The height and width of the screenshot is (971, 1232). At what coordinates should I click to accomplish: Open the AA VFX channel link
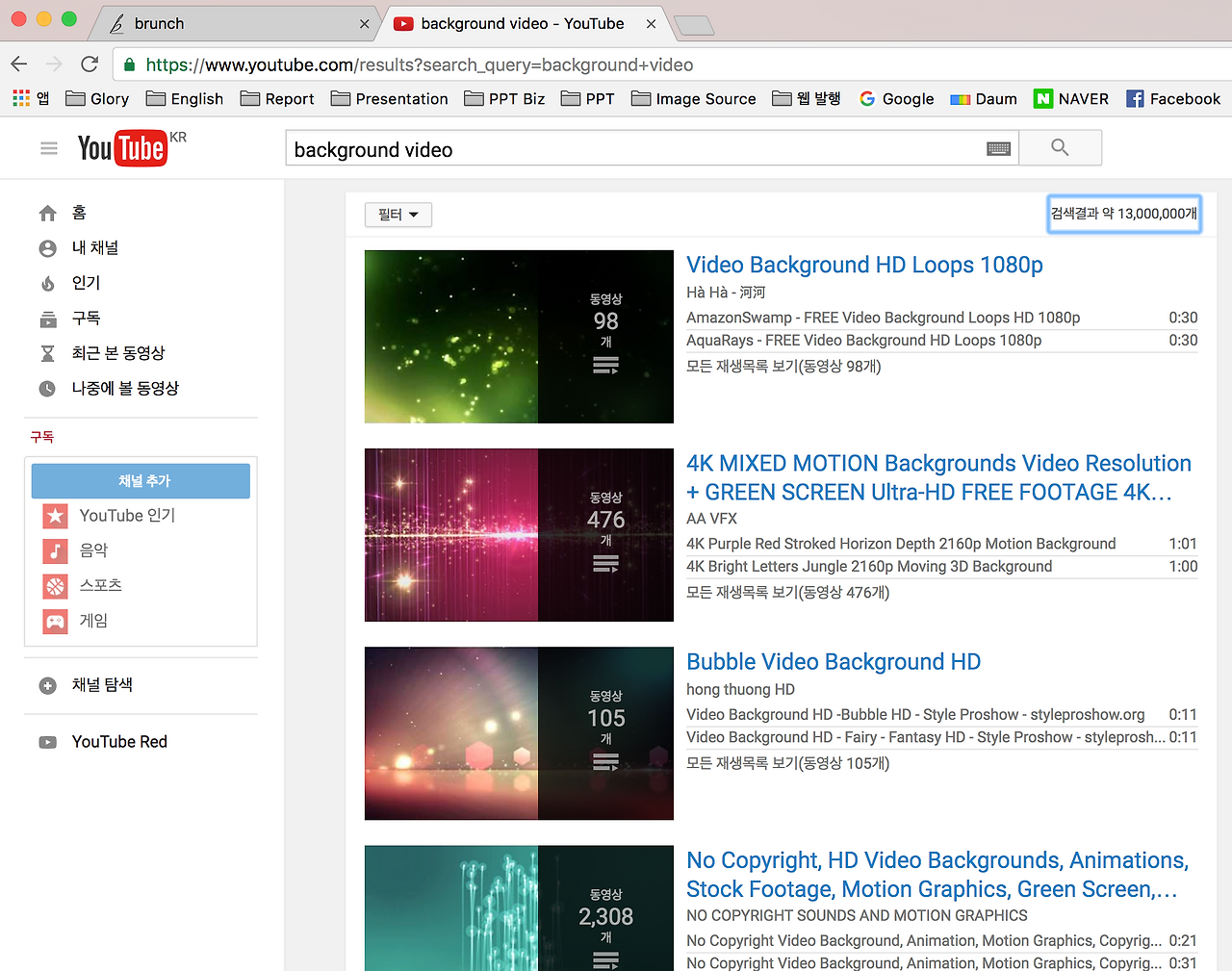pos(711,519)
